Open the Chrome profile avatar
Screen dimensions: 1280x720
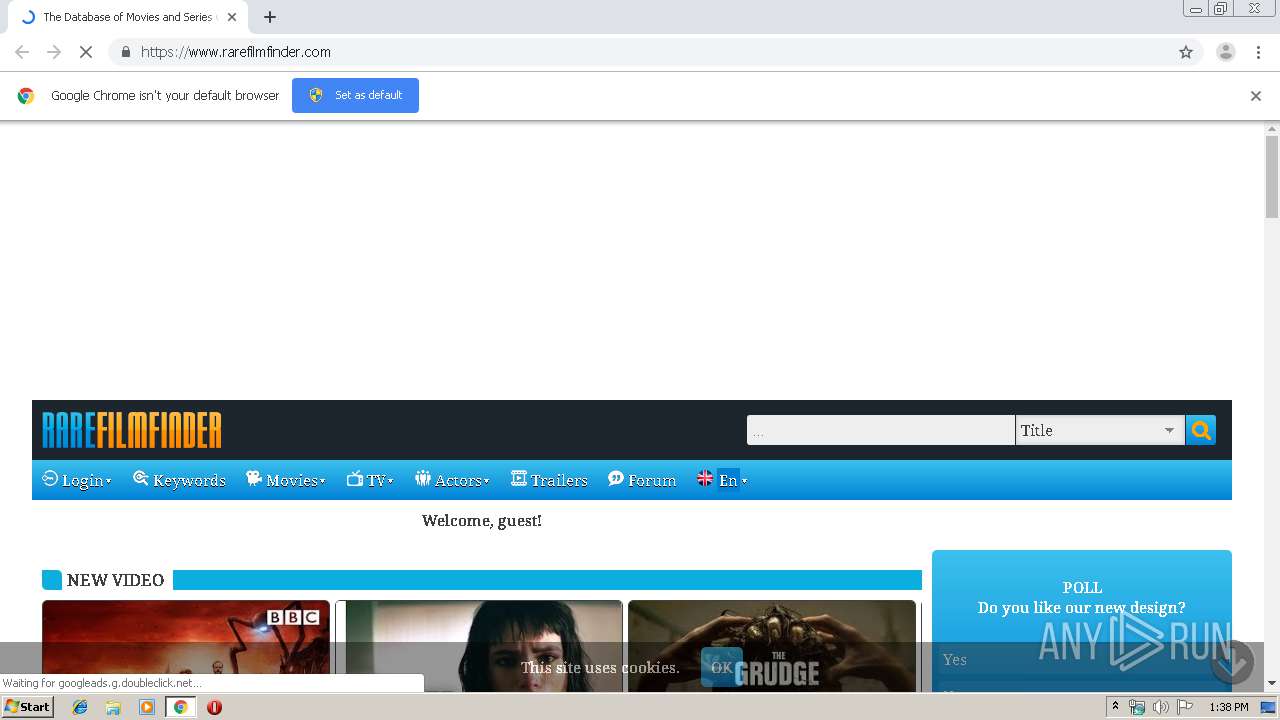[x=1226, y=52]
